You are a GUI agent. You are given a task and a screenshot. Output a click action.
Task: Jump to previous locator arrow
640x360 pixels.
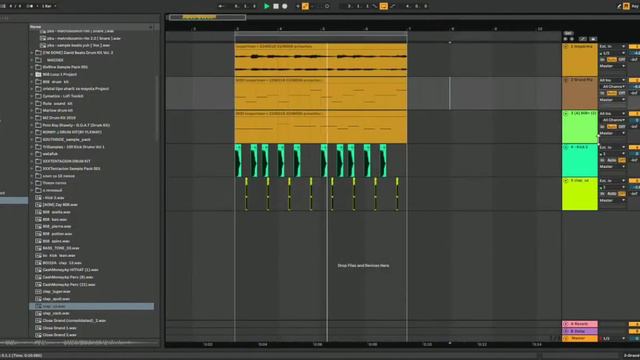(x=566, y=39)
